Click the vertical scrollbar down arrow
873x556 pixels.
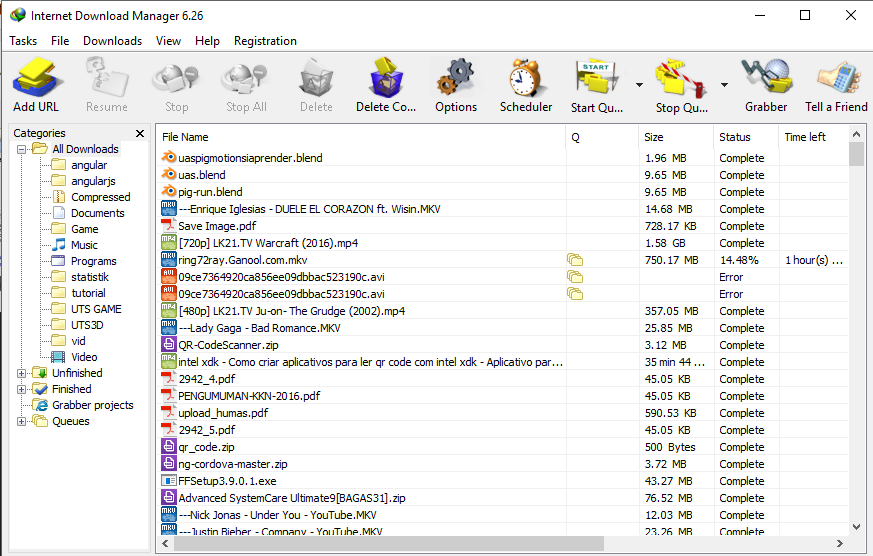856,527
